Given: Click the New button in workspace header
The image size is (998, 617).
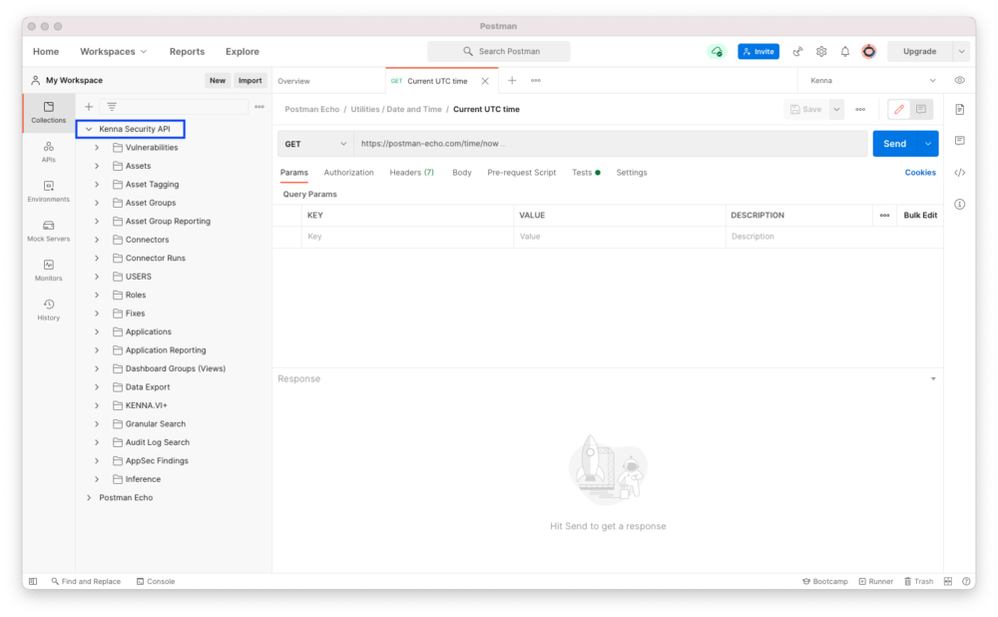Looking at the screenshot, I should 218,81.
